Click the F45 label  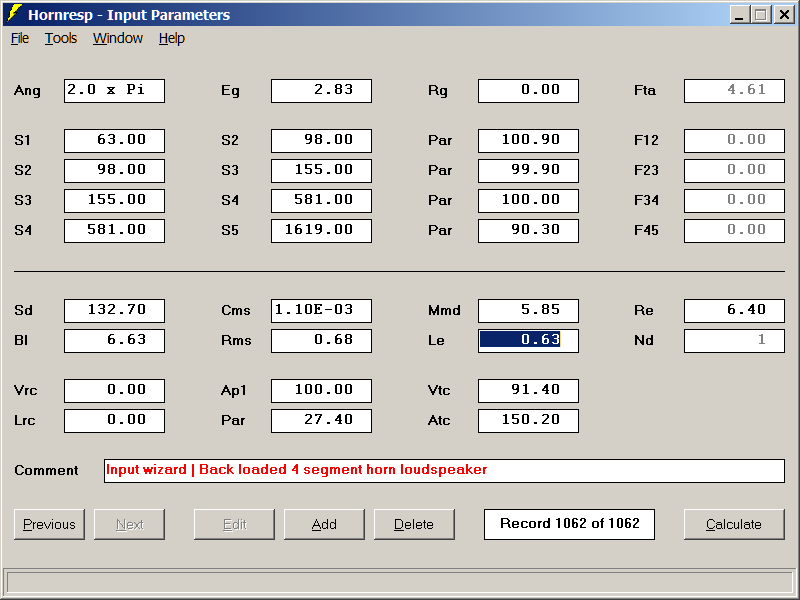646,231
